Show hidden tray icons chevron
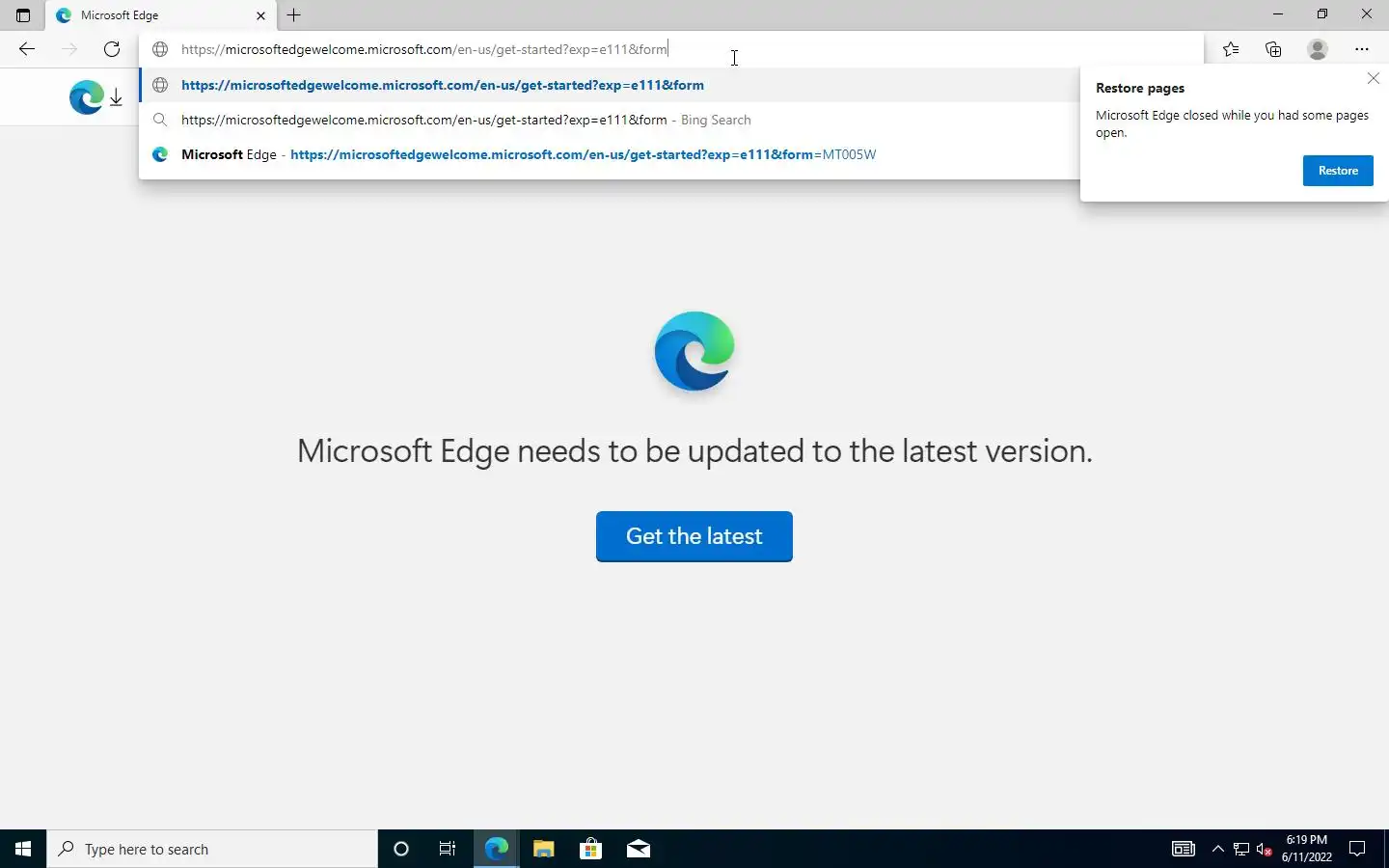Image resolution: width=1389 pixels, height=868 pixels. (1217, 849)
